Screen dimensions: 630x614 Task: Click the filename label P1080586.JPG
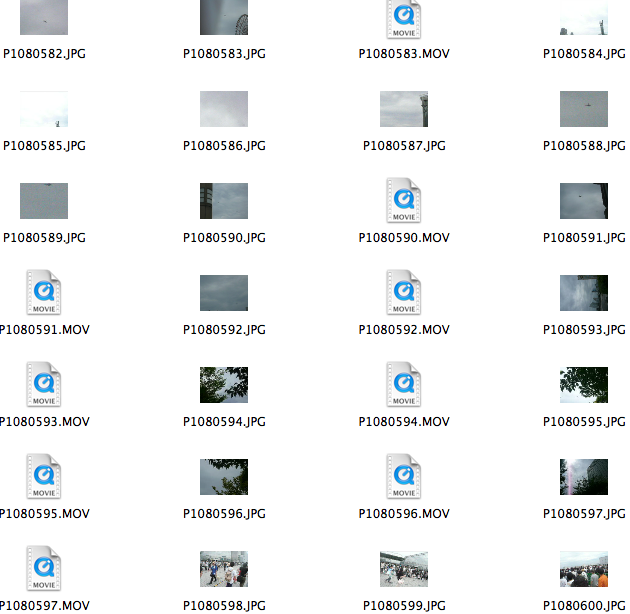pos(224,146)
